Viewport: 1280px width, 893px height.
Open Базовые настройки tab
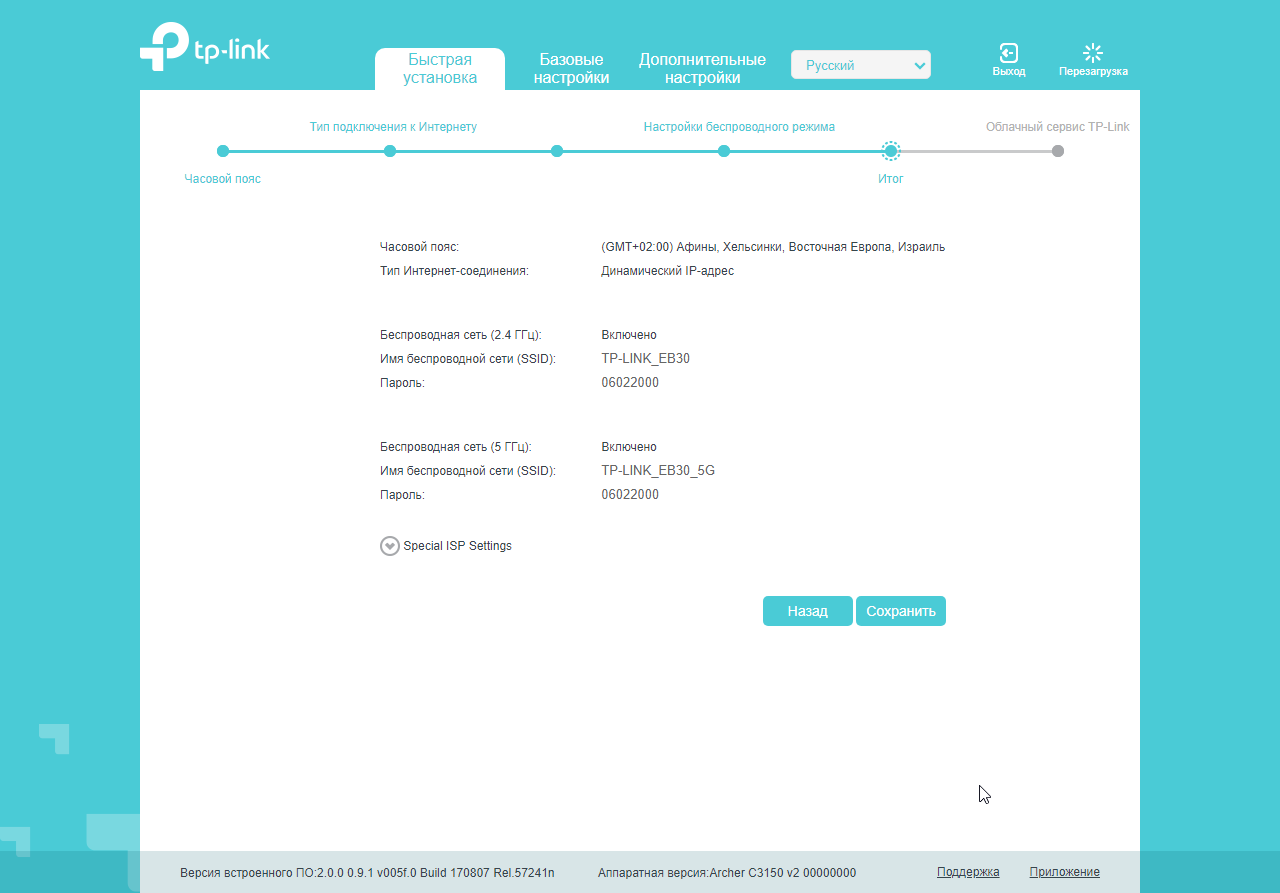[571, 68]
